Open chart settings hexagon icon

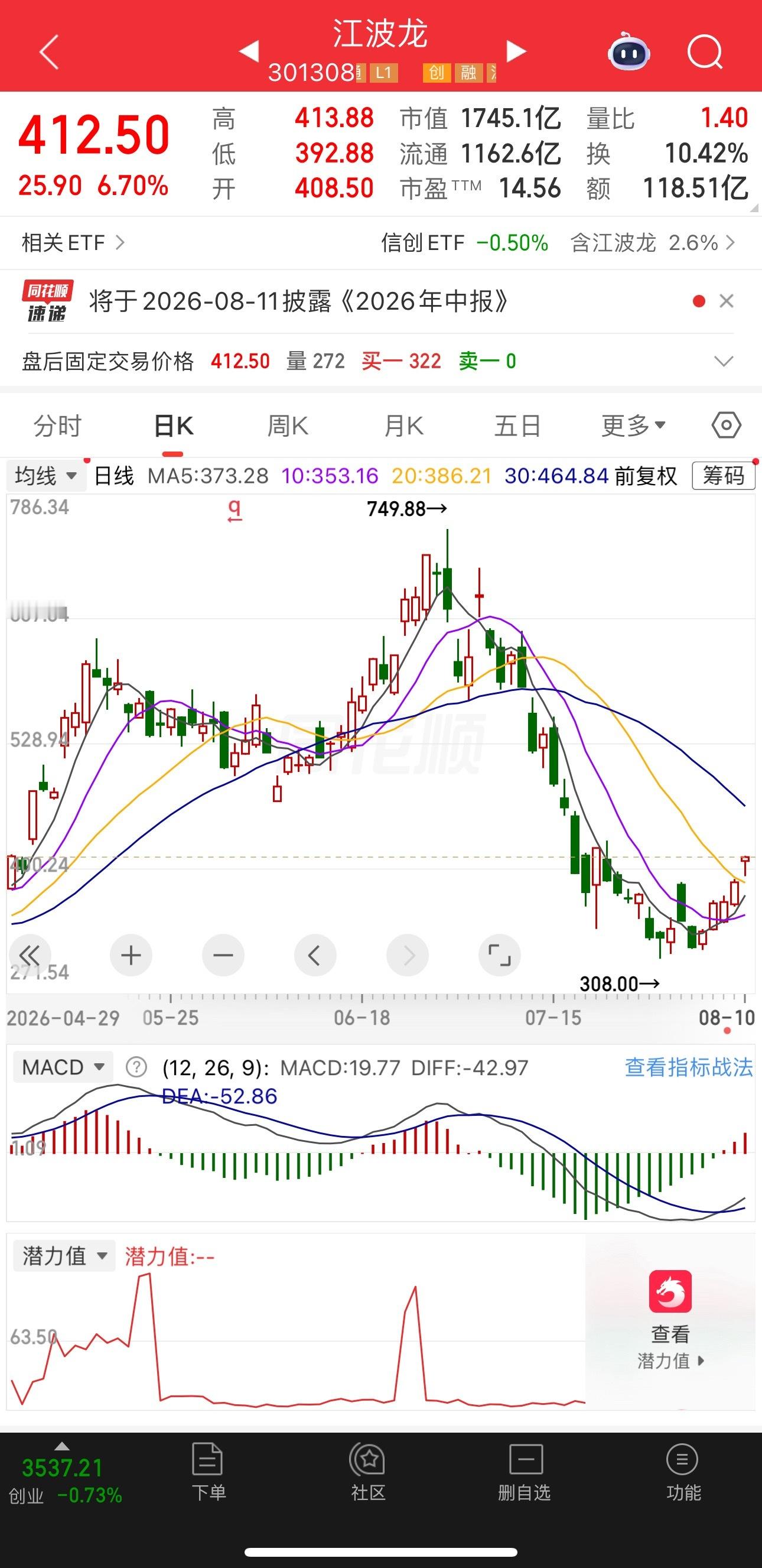click(726, 425)
